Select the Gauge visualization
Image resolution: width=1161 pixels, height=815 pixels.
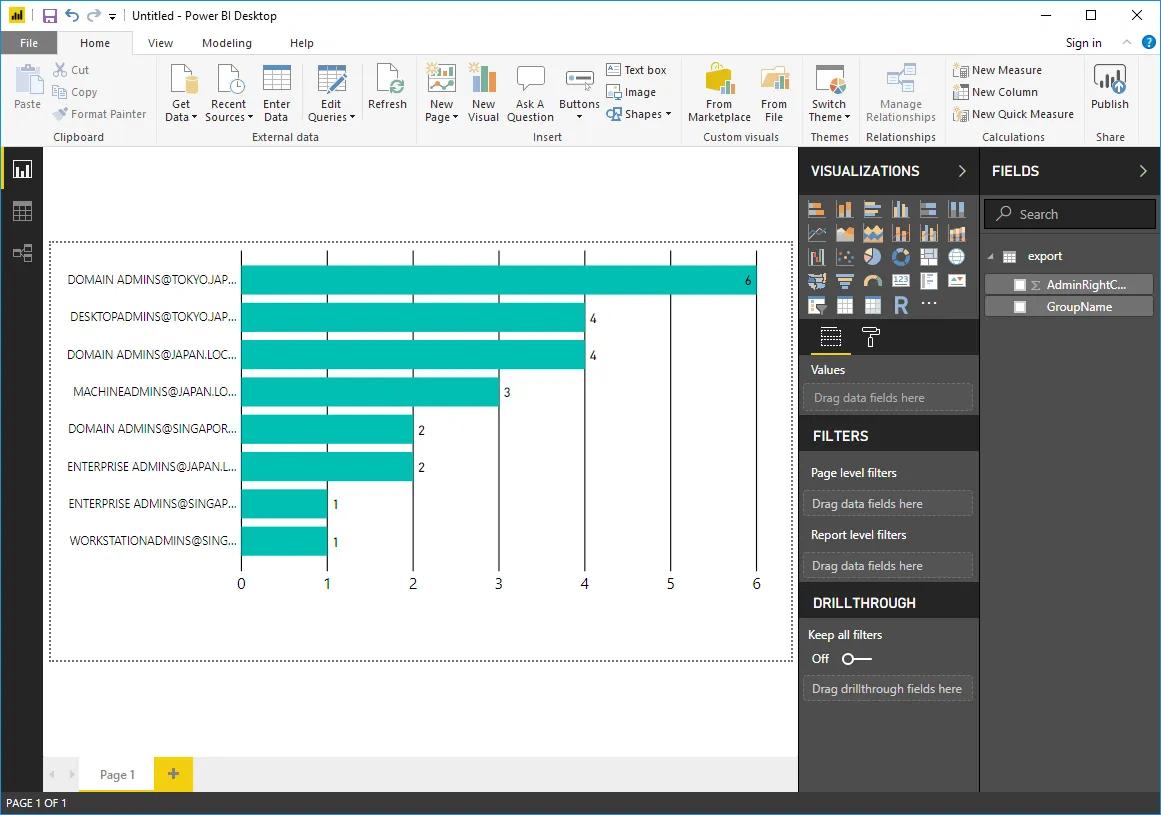(x=872, y=281)
